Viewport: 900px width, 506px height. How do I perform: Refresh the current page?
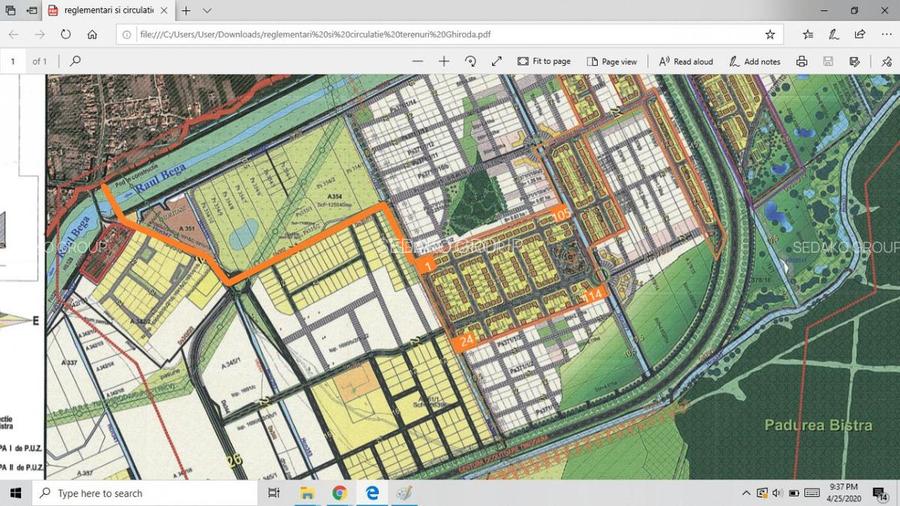pos(66,34)
